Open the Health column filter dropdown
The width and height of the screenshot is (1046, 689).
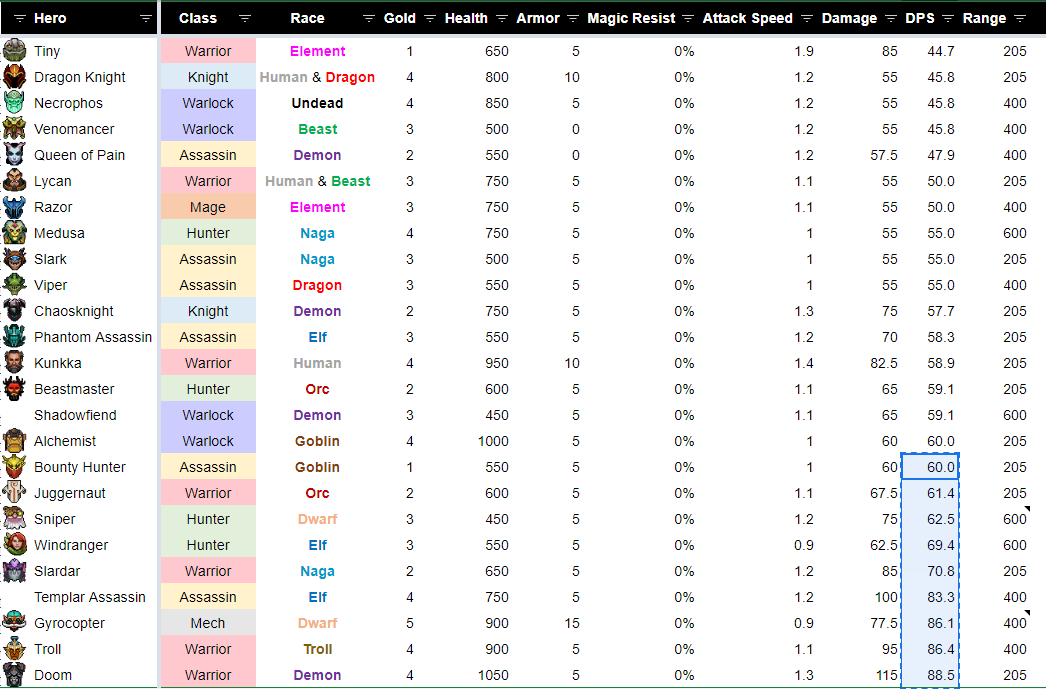pyautogui.click(x=502, y=19)
